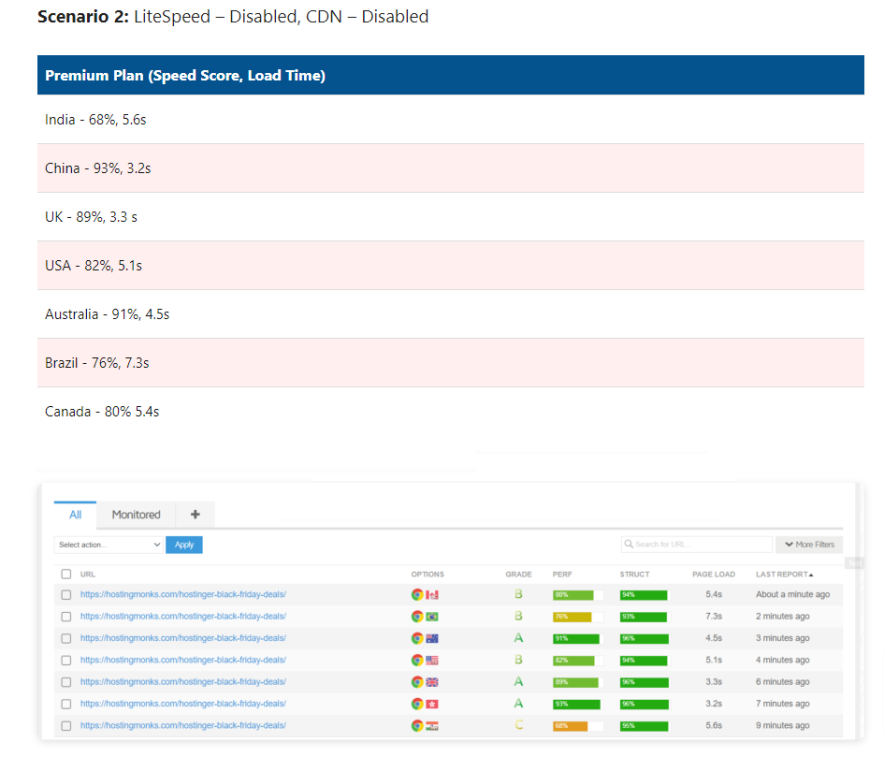Image resolution: width=884 pixels, height=757 pixels.
Task: Expand the More Filters dropdown
Action: tap(810, 544)
